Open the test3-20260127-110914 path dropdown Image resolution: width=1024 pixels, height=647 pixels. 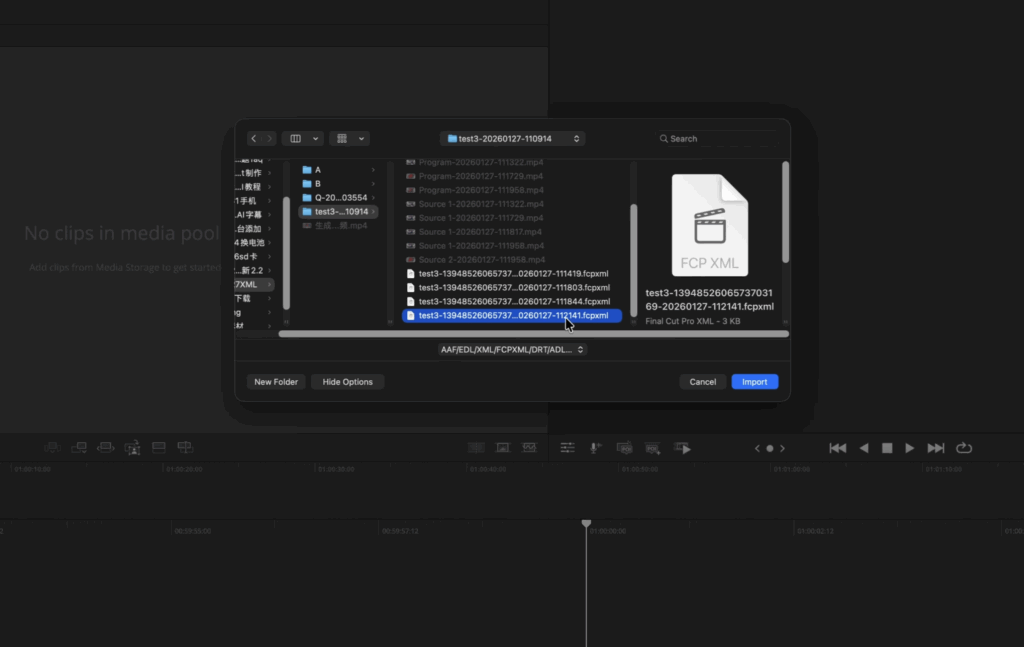pyautogui.click(x=512, y=139)
